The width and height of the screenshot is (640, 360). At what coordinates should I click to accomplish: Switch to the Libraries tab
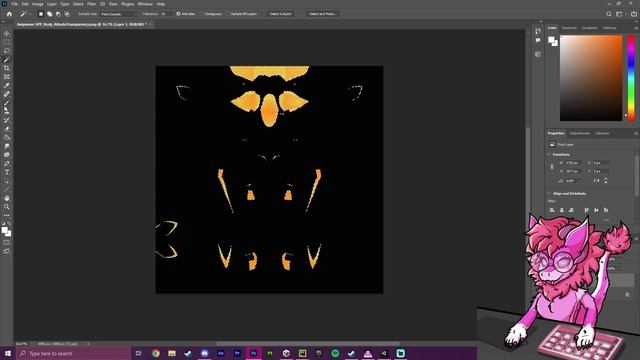(602, 133)
